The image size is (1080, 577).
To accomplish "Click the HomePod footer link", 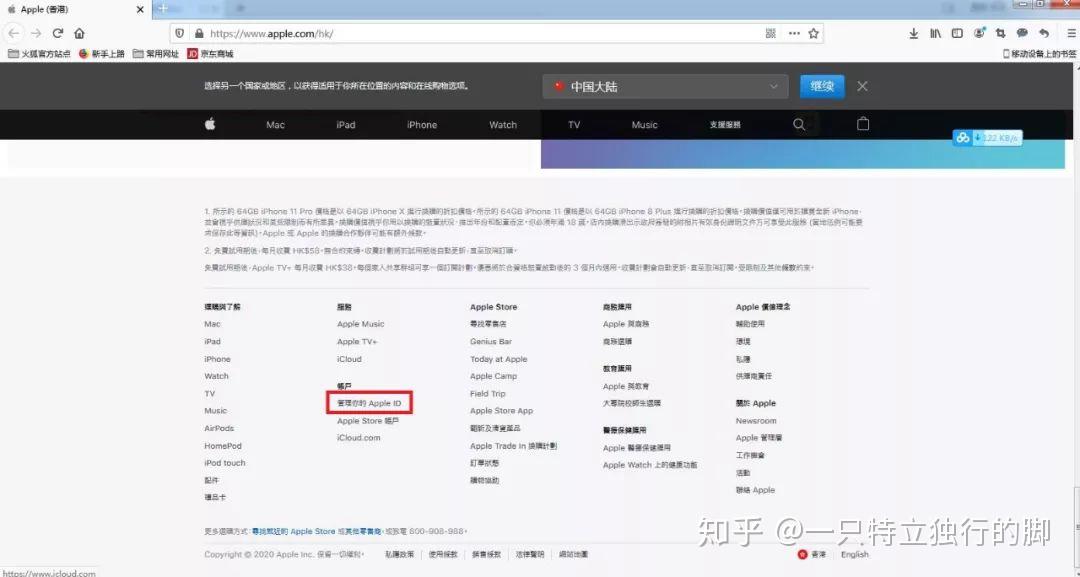I will click(x=222, y=446).
